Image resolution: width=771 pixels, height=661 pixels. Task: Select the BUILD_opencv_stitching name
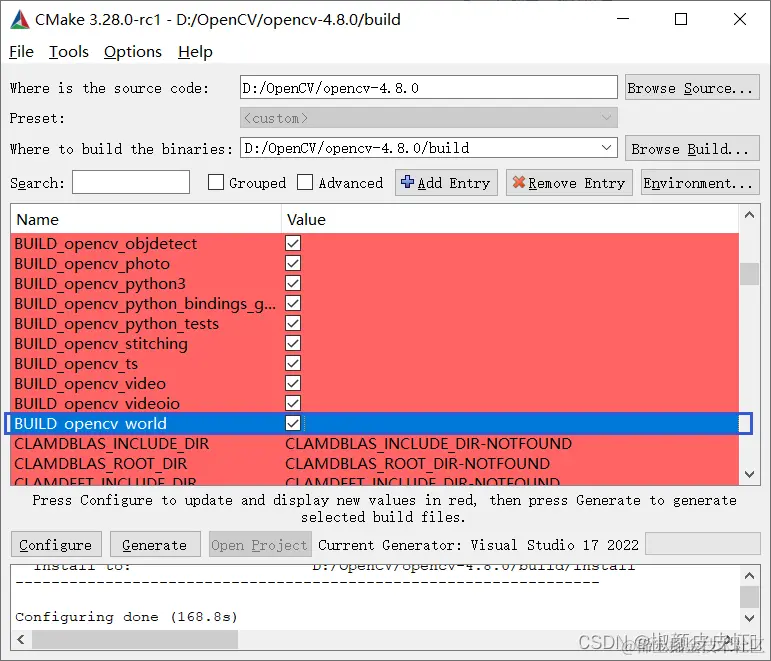pos(101,343)
